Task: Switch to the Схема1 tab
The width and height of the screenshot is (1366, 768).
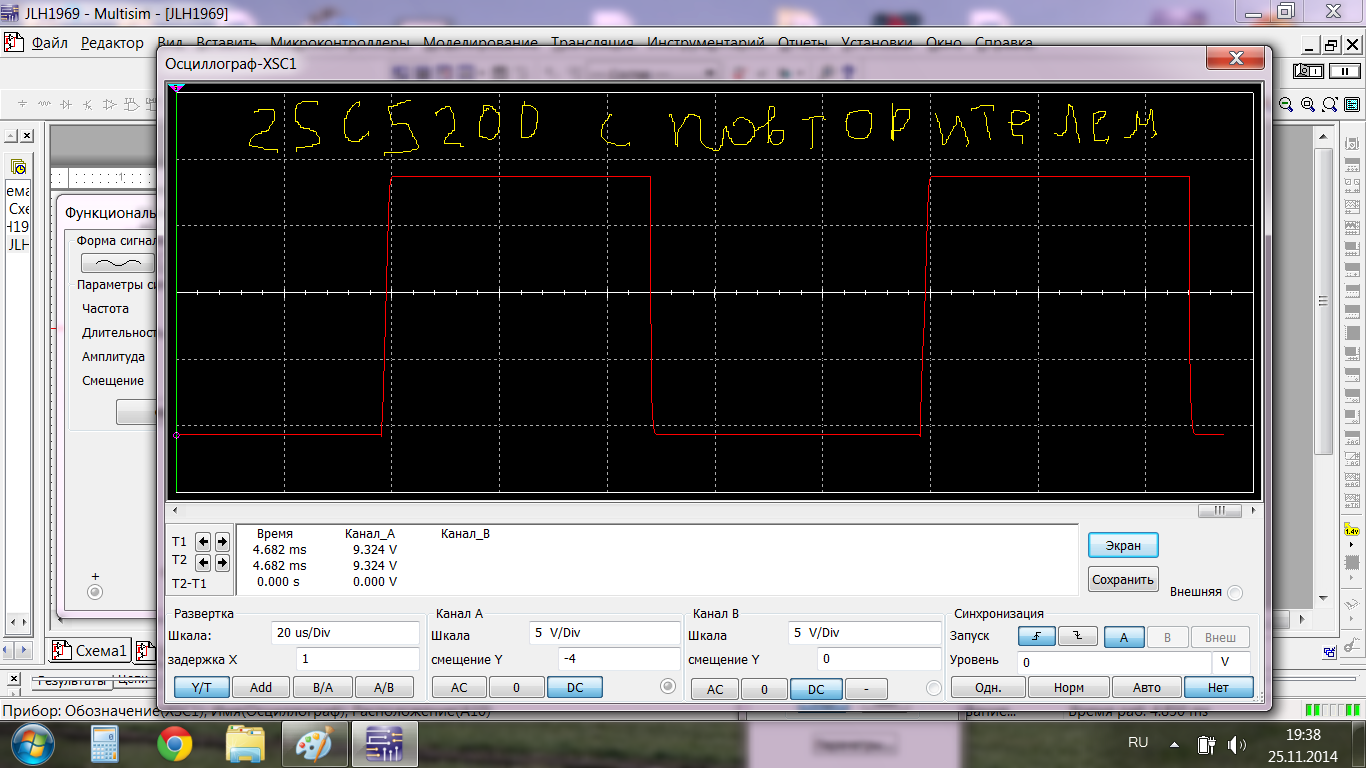Action: pyautogui.click(x=89, y=651)
